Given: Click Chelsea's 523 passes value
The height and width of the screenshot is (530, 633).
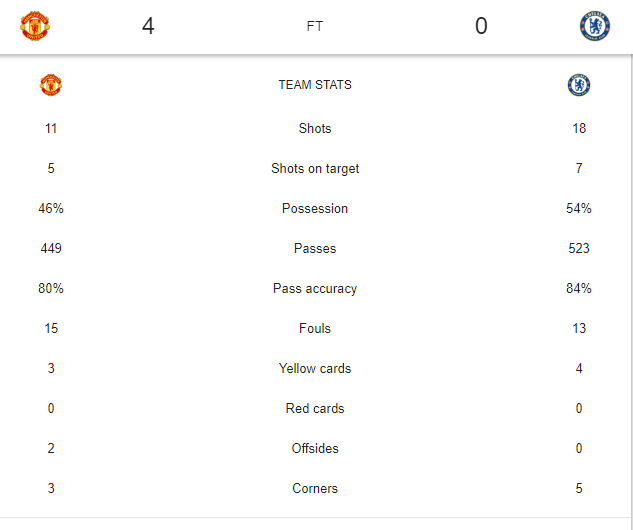Looking at the screenshot, I should pos(579,248).
